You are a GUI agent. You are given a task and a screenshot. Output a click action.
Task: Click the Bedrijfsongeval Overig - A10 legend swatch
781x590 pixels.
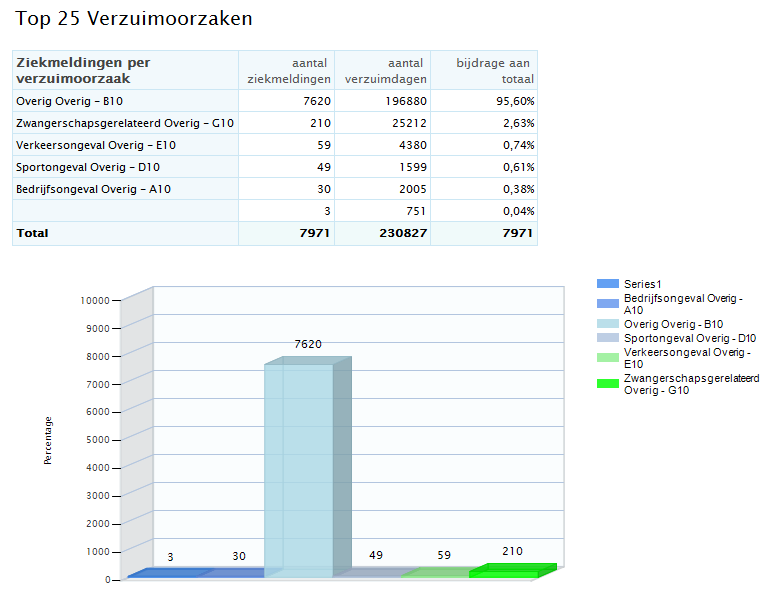click(x=607, y=304)
